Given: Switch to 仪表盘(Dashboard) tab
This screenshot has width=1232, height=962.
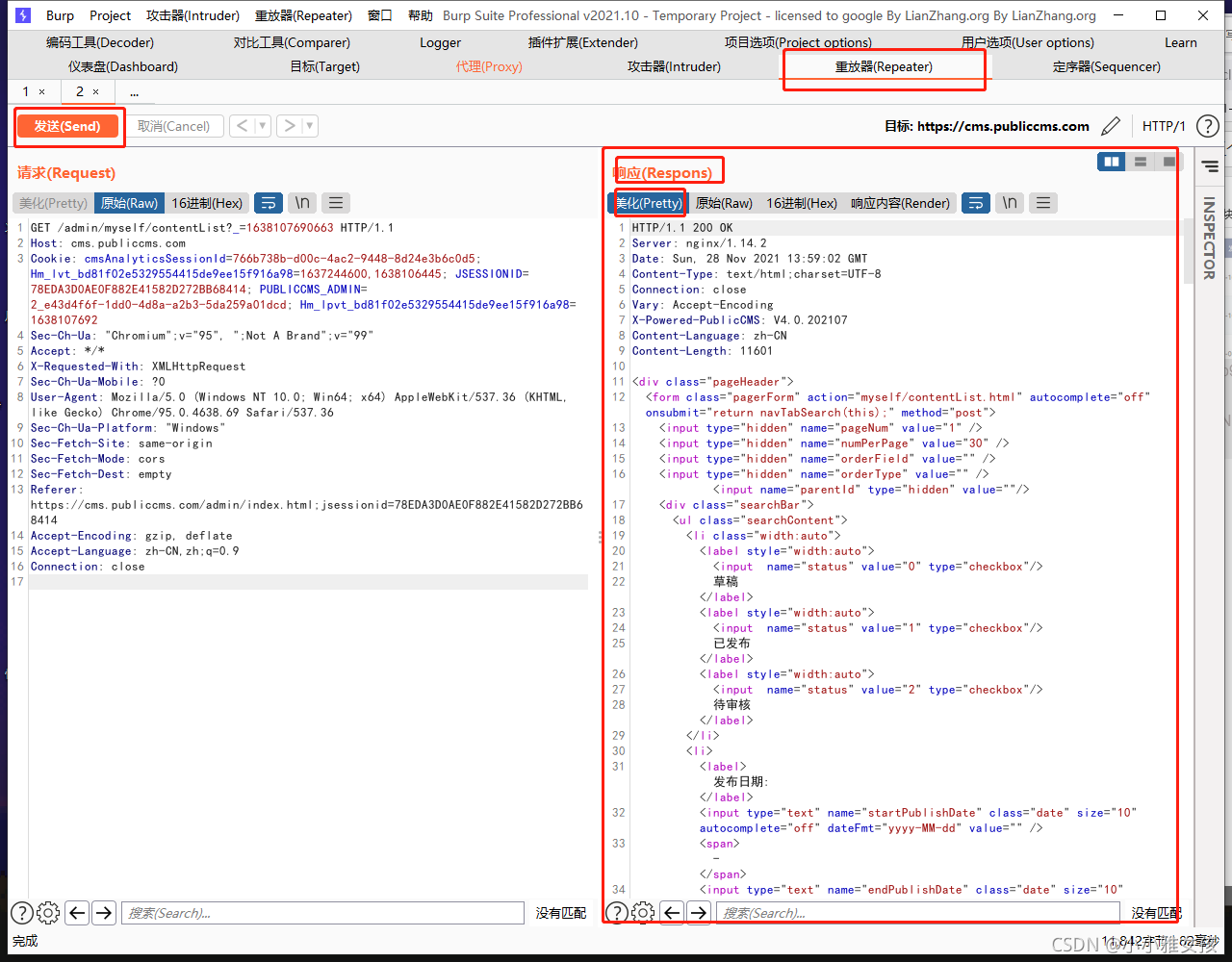Looking at the screenshot, I should coord(123,66).
